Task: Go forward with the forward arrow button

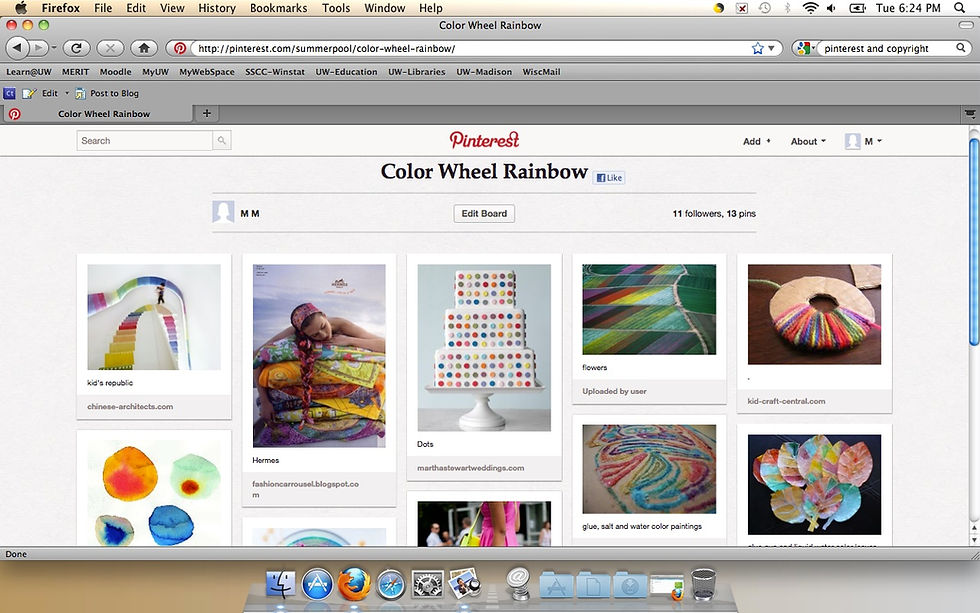Action: (39, 47)
